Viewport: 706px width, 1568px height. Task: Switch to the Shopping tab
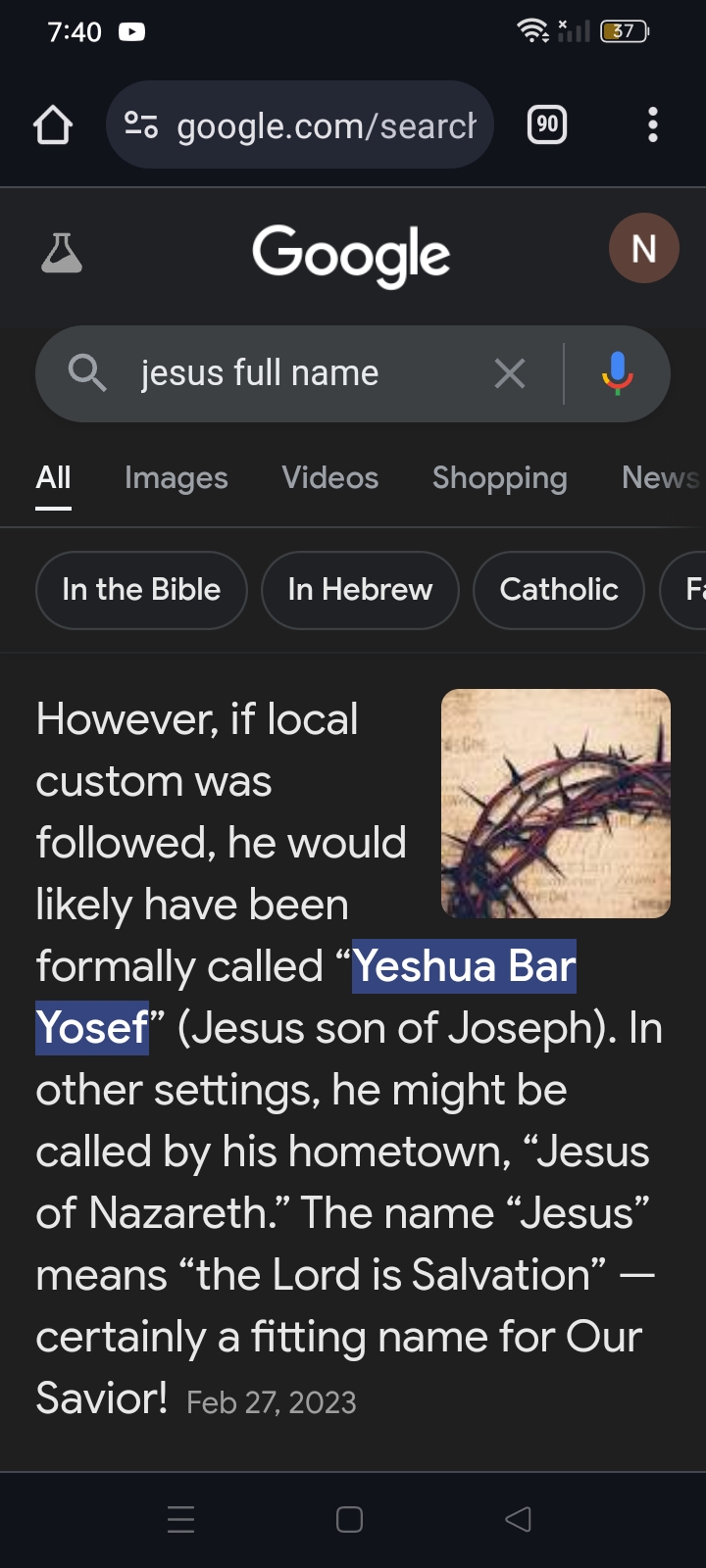click(500, 478)
